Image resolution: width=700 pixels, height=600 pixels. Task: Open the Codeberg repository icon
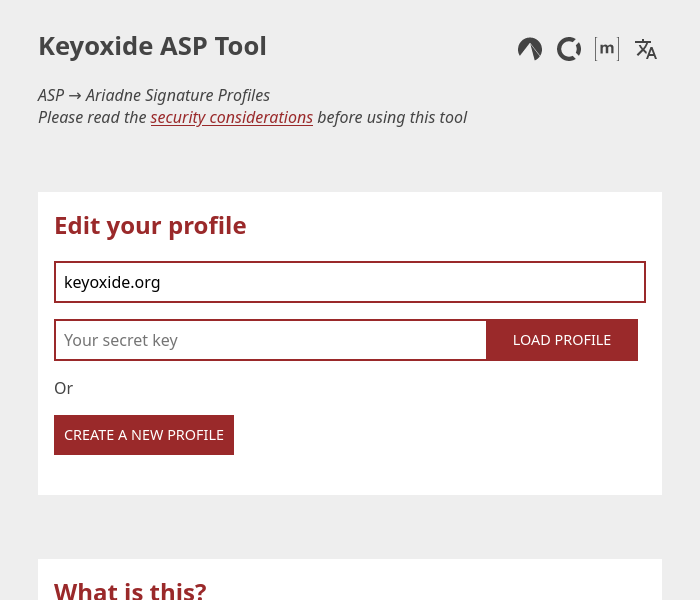click(x=530, y=49)
